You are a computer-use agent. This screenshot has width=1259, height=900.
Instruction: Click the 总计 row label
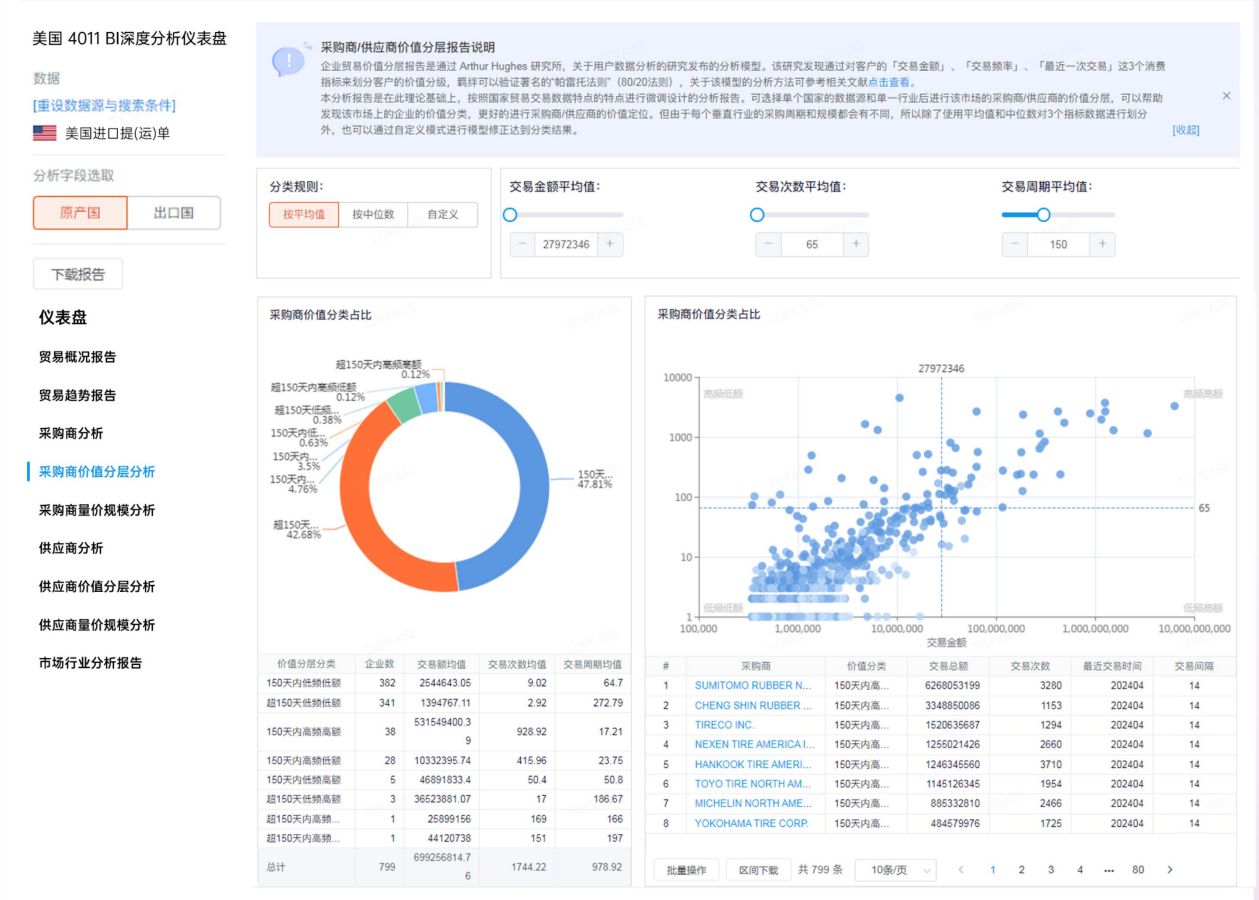pyautogui.click(x=276, y=867)
